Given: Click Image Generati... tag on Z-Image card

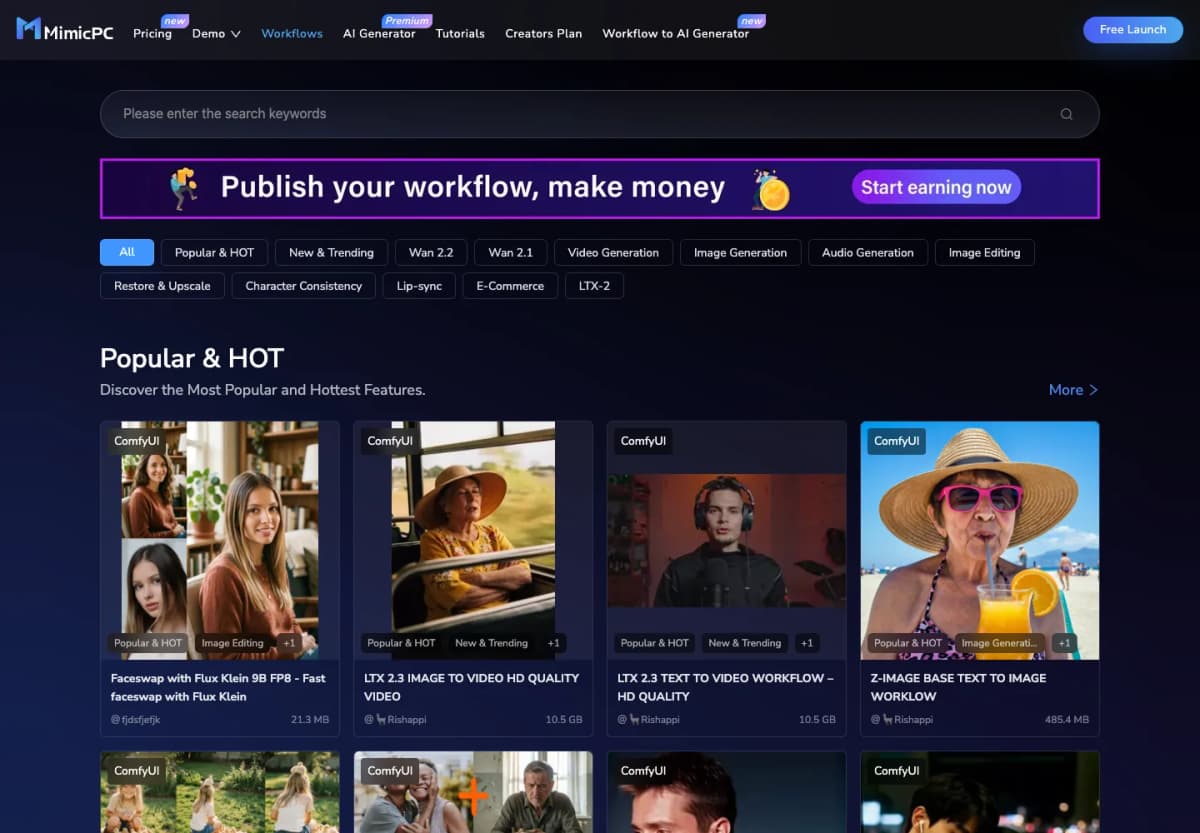Looking at the screenshot, I should 998,643.
